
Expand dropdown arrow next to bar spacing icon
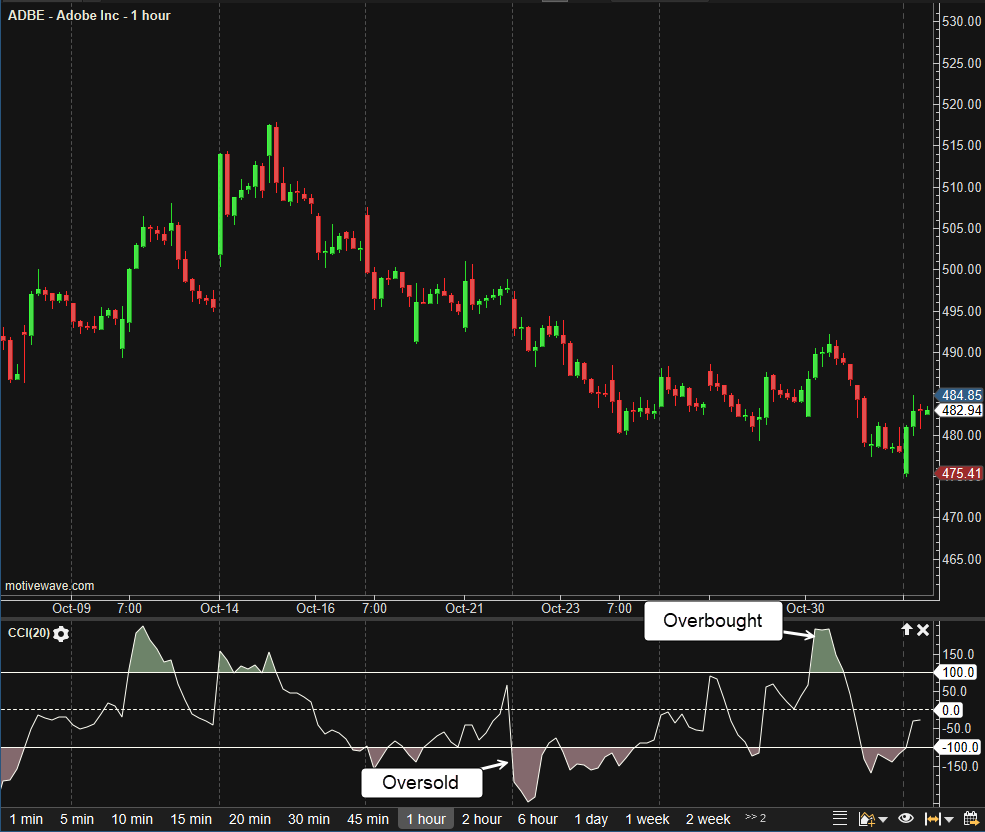948,820
